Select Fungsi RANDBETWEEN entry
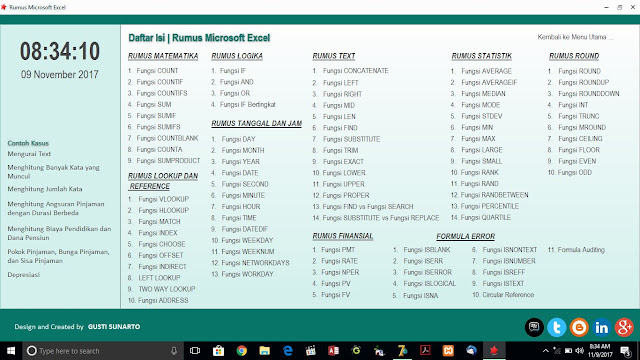 (x=494, y=195)
